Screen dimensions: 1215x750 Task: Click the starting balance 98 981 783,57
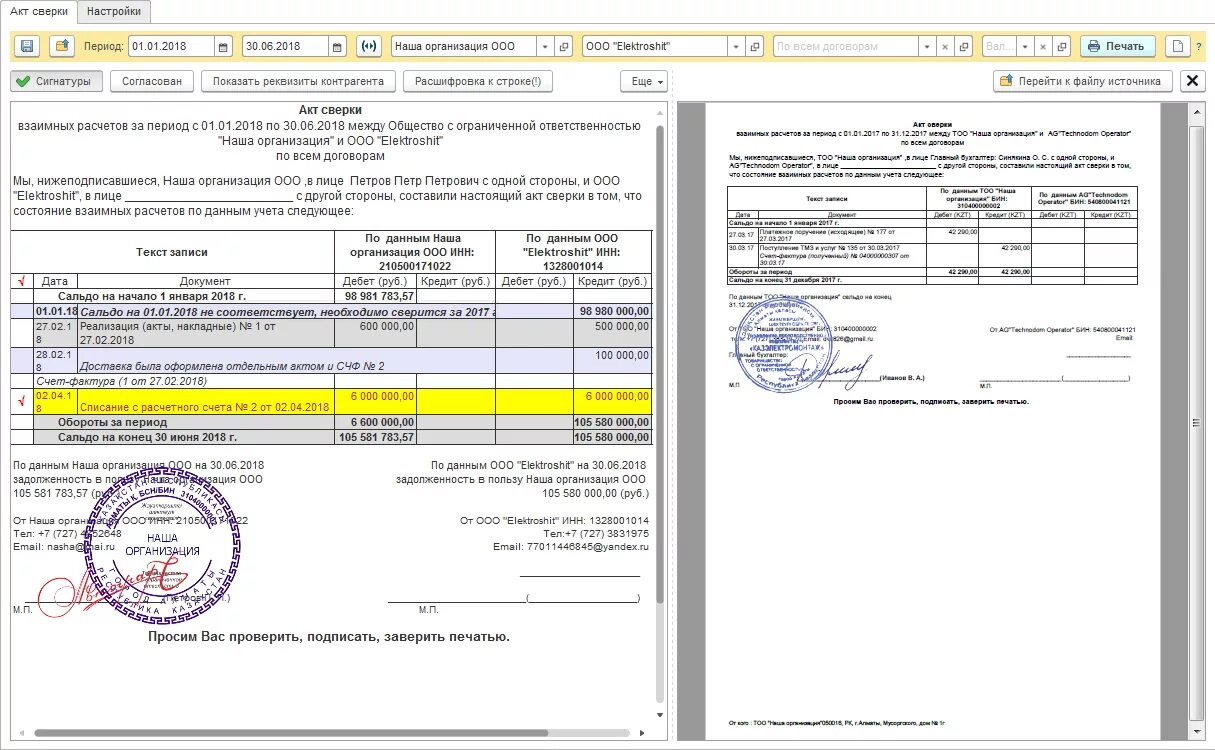tap(375, 296)
